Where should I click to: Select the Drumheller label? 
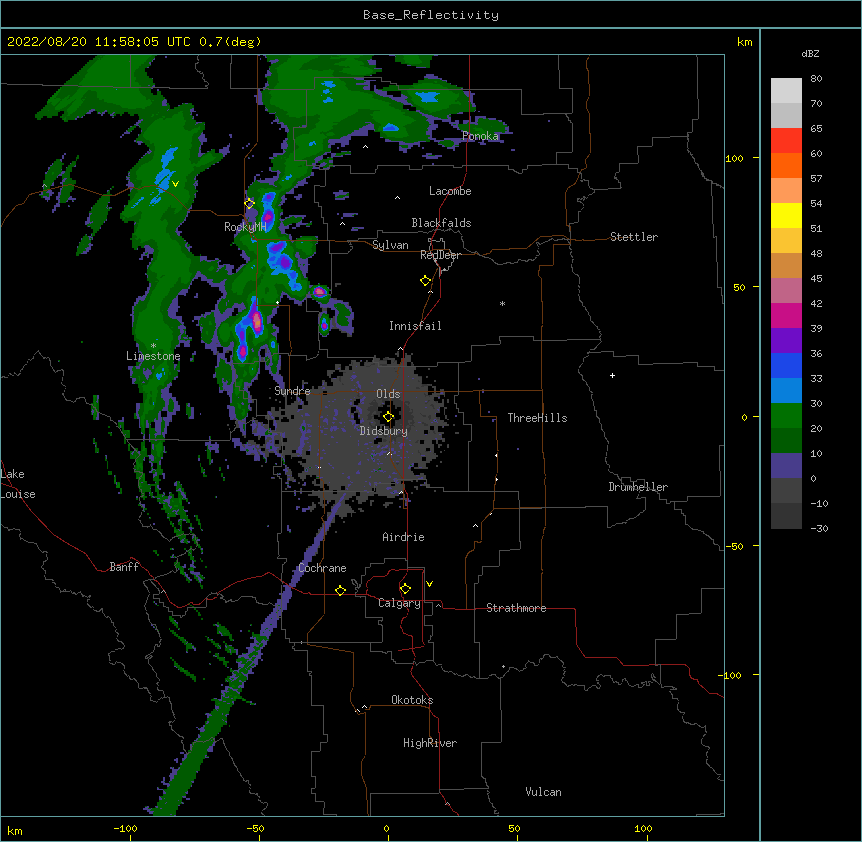638,487
